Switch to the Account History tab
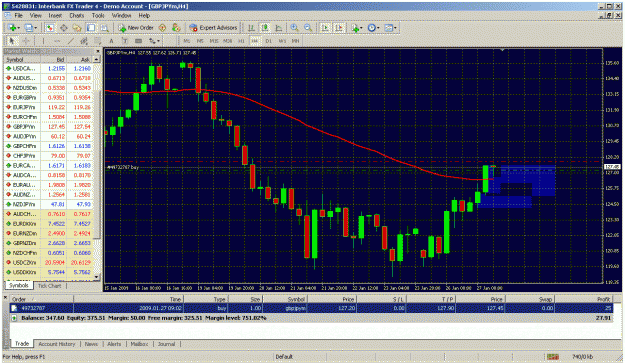Viewport: 625px width, 363px height. 57,344
